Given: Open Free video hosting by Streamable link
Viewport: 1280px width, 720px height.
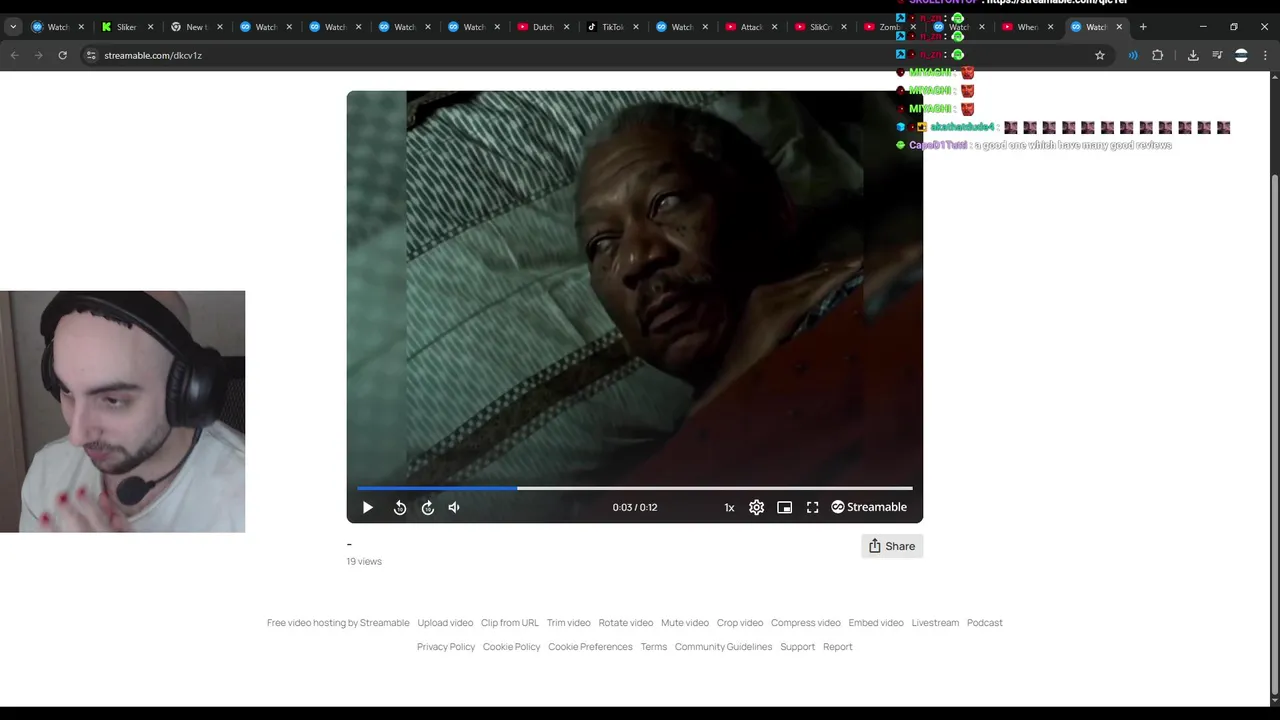Looking at the screenshot, I should 338,622.
